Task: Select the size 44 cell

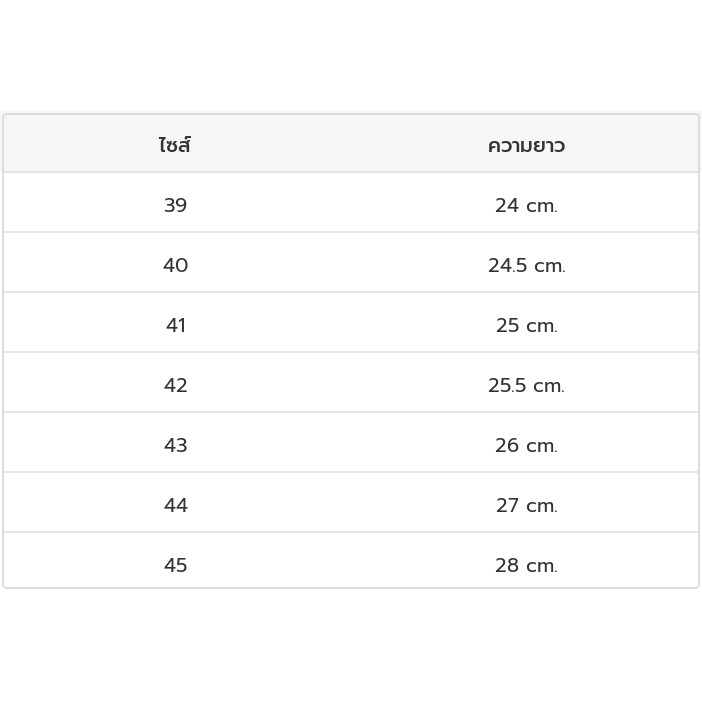Action: click(x=175, y=506)
